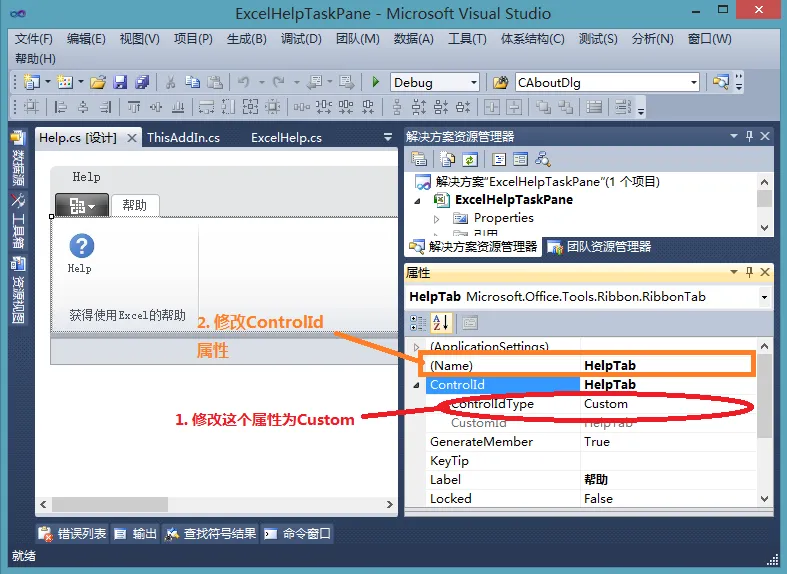Expand the Properties node in solution tree
Viewport: 787px width, 574px height.
[436, 219]
